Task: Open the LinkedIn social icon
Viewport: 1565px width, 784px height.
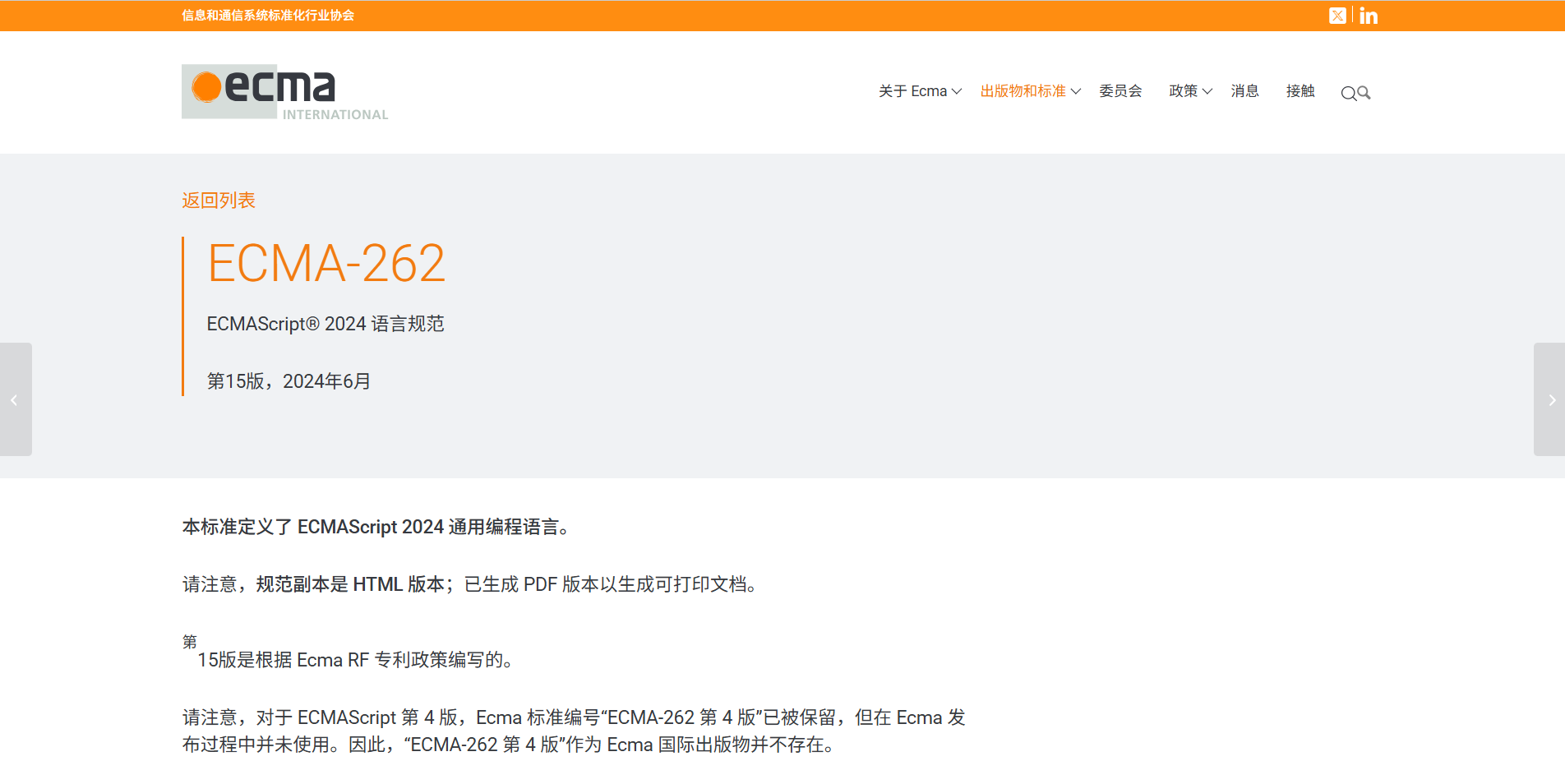Action: [x=1369, y=16]
